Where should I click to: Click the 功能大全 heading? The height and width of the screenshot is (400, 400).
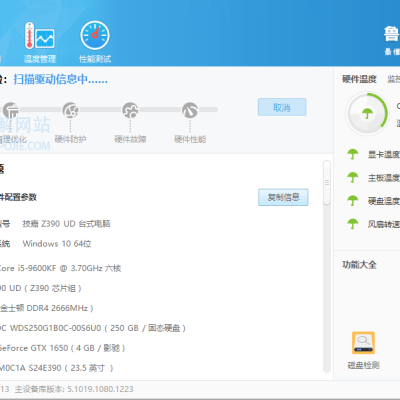point(359,265)
